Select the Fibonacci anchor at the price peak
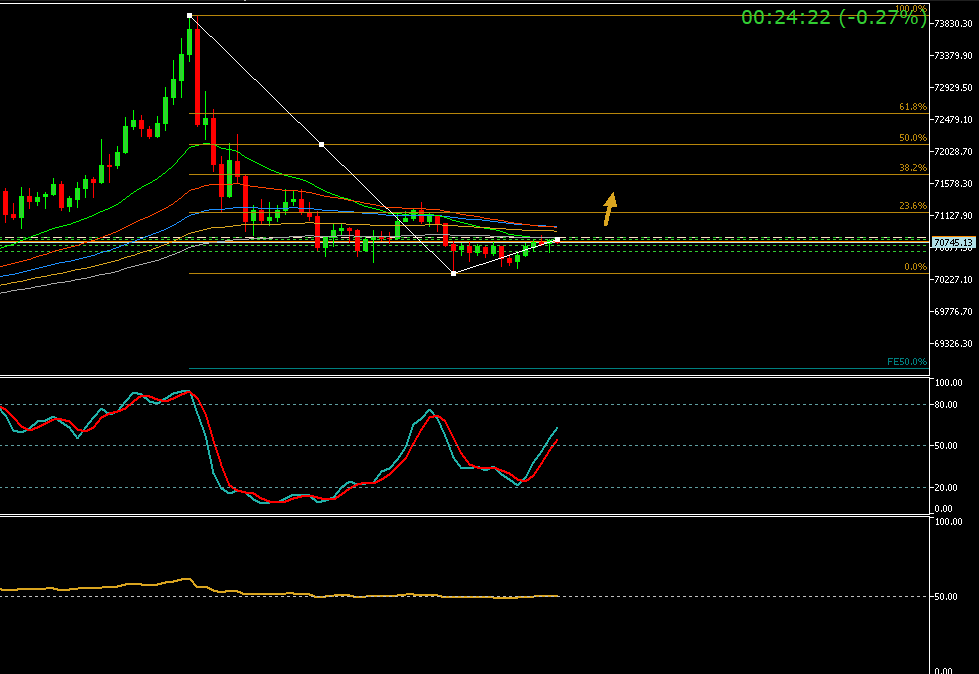 coord(190,15)
